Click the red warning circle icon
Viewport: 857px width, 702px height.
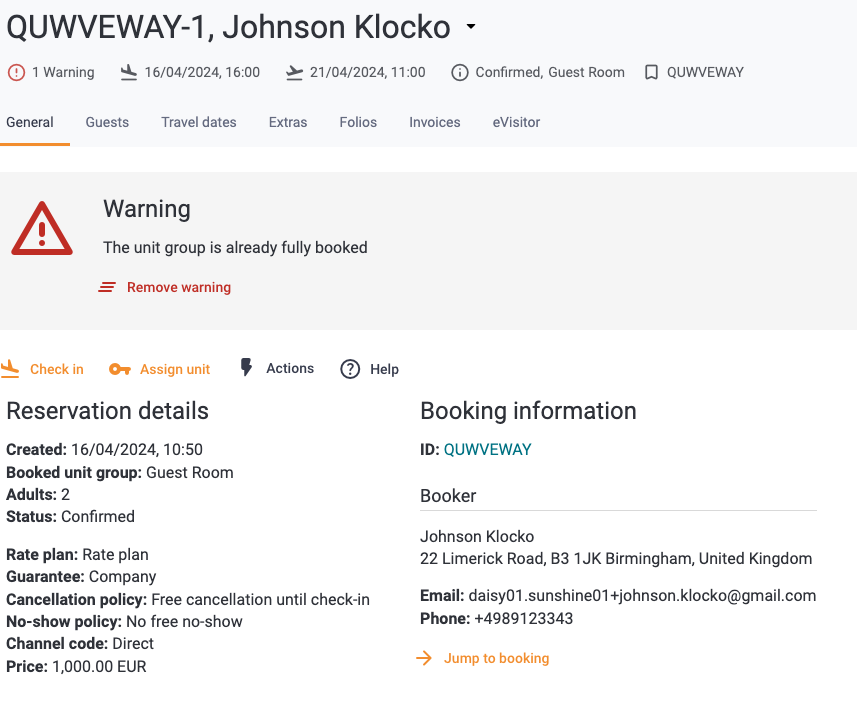click(x=16, y=72)
